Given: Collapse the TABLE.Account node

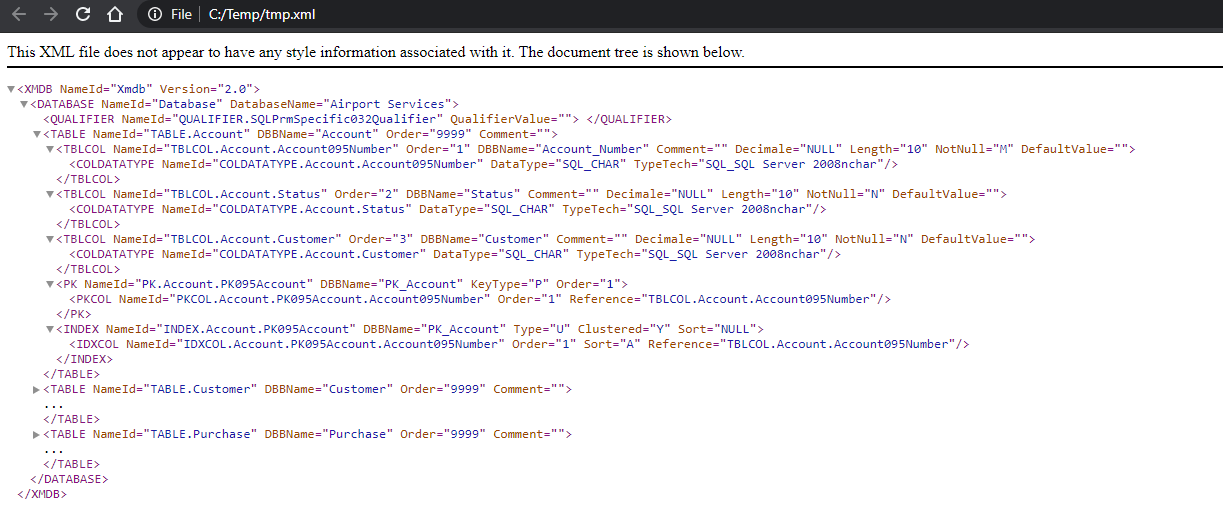Looking at the screenshot, I should click(x=38, y=134).
